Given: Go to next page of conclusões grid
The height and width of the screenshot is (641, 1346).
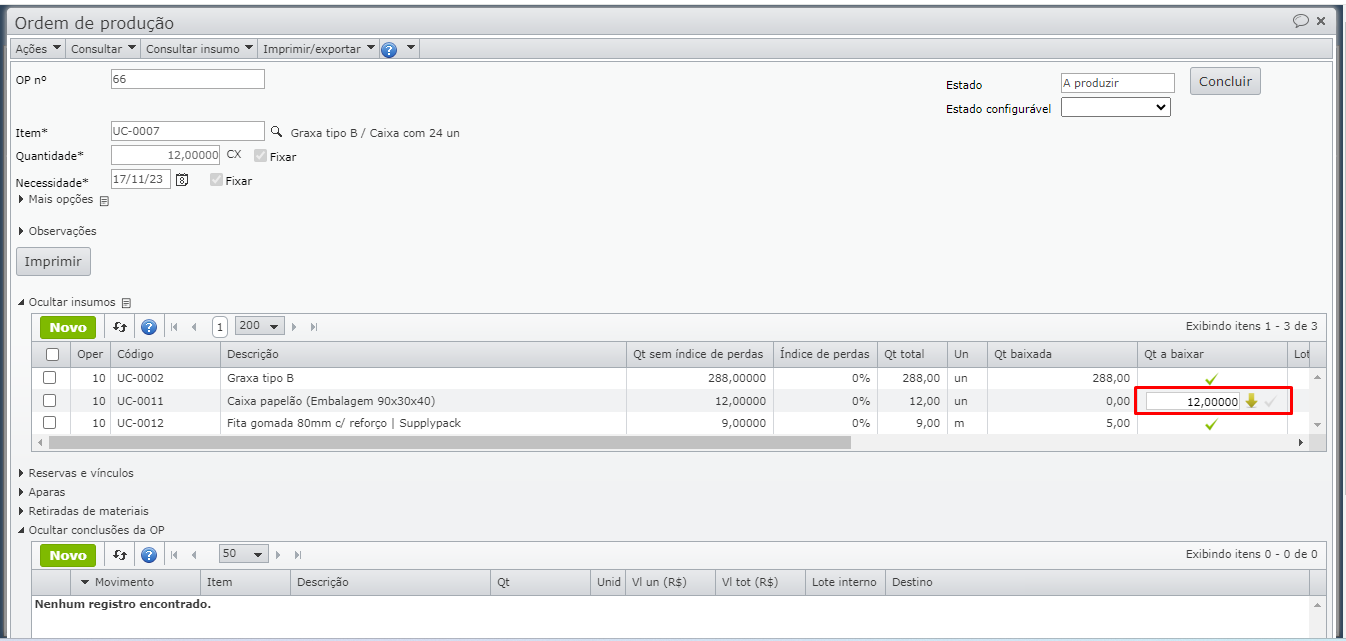Looking at the screenshot, I should pyautogui.click(x=279, y=555).
